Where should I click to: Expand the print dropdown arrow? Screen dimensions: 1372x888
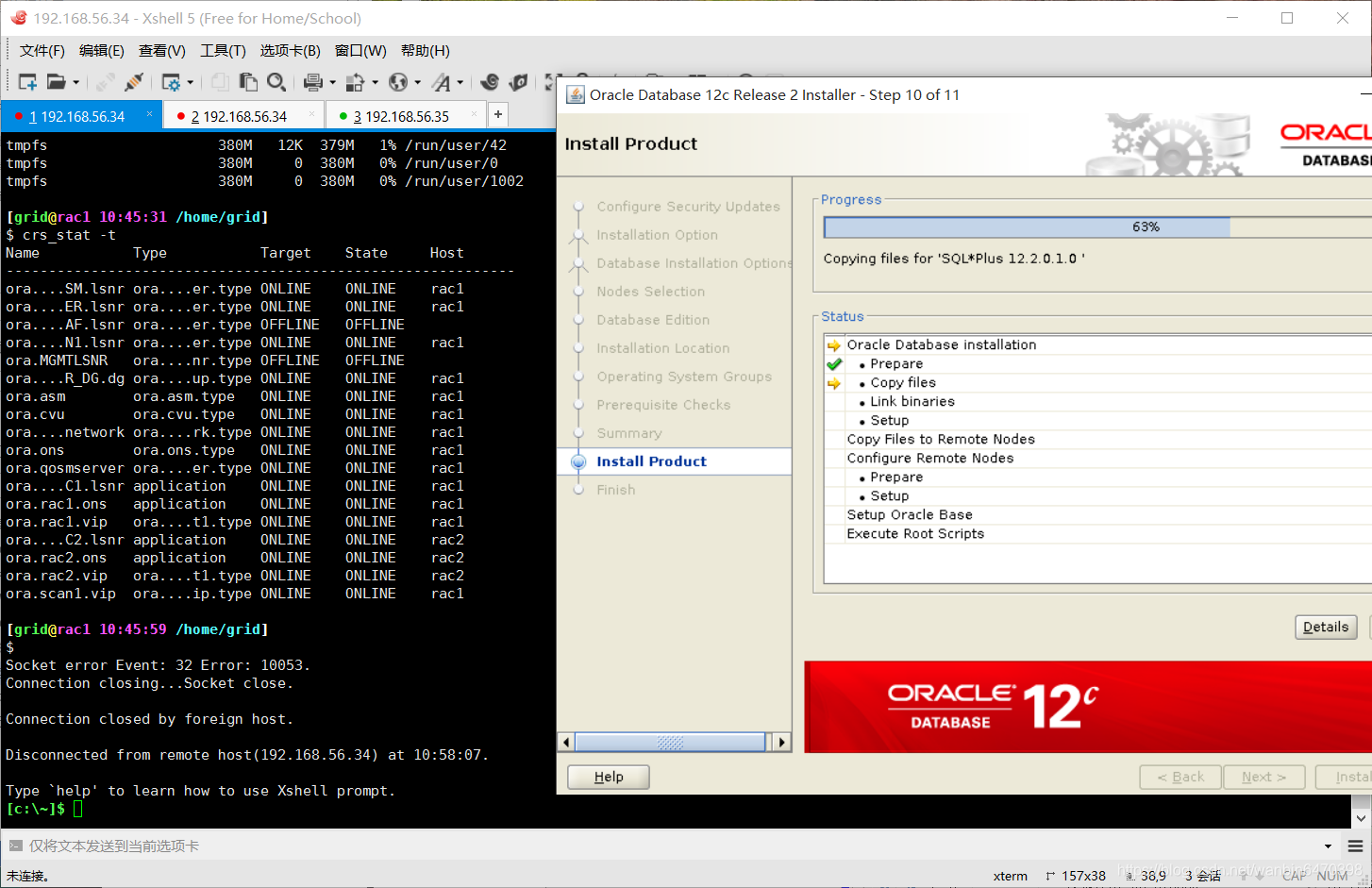coord(333,83)
